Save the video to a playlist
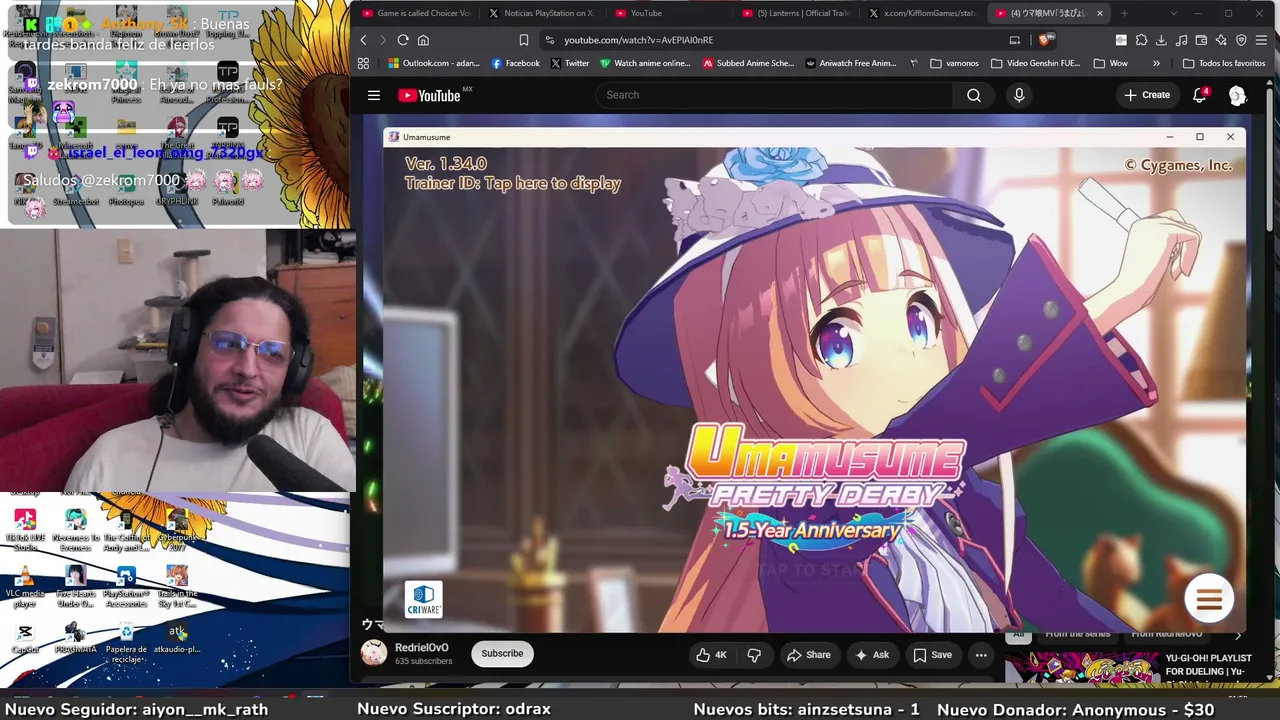 932,655
